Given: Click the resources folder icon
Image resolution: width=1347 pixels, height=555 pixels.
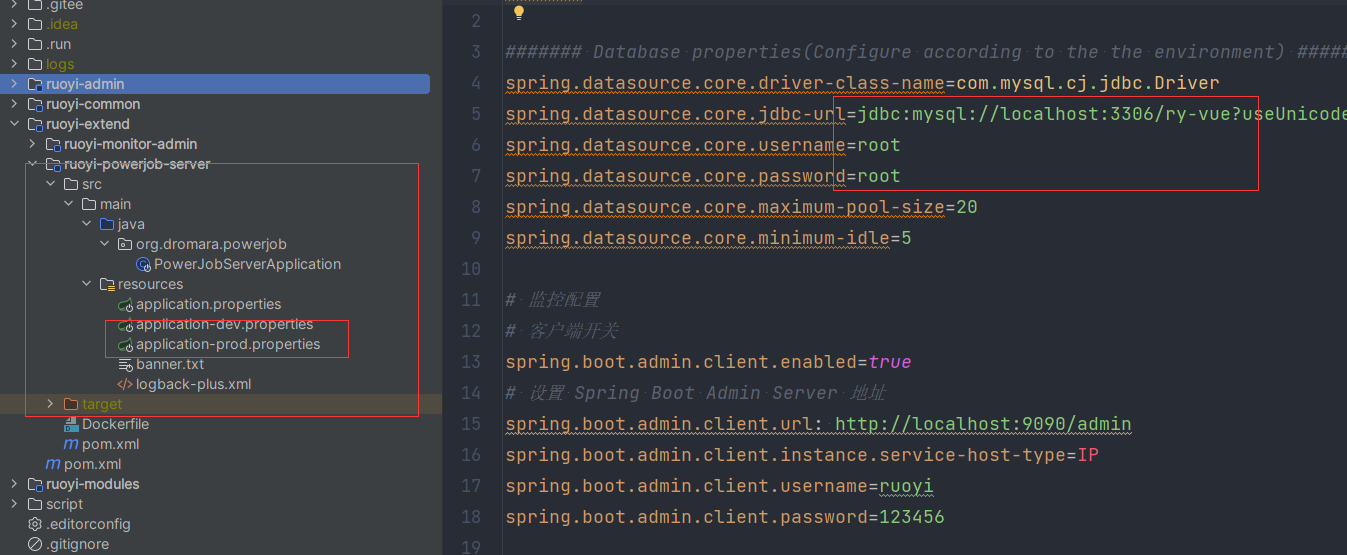Looking at the screenshot, I should 107,284.
